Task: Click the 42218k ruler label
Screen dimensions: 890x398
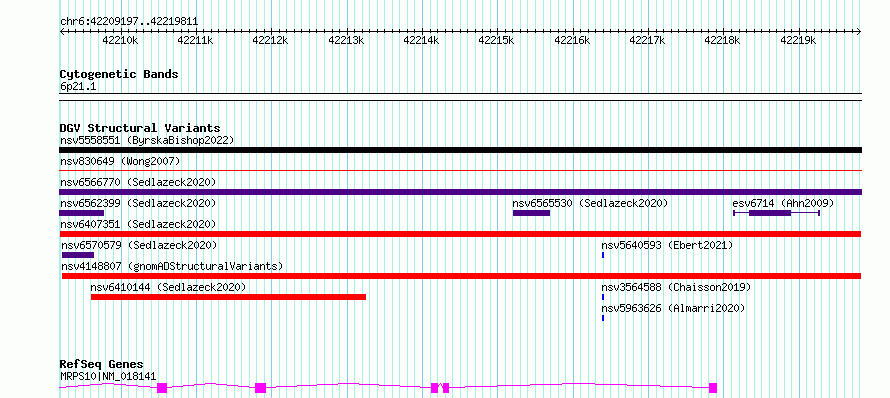Action: point(723,40)
